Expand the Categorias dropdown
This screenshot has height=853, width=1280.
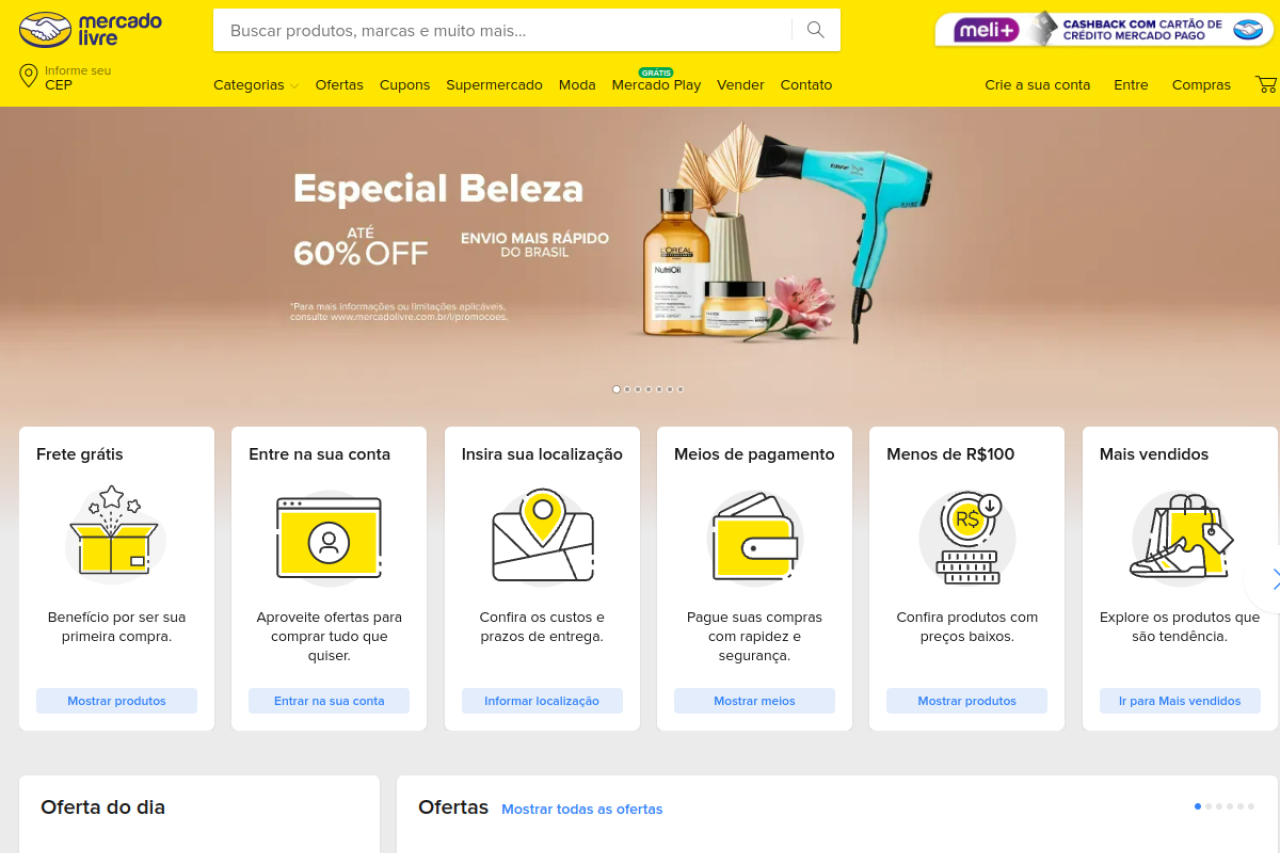(x=256, y=85)
